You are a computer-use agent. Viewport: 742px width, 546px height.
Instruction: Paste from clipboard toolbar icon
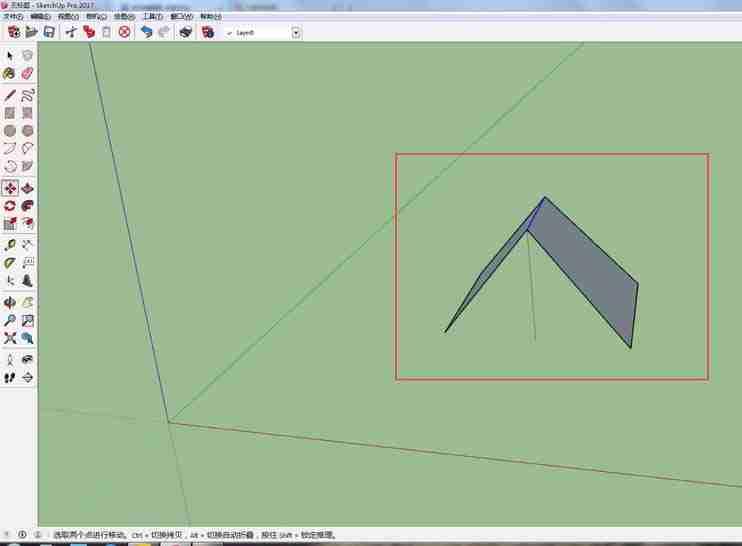[x=106, y=32]
